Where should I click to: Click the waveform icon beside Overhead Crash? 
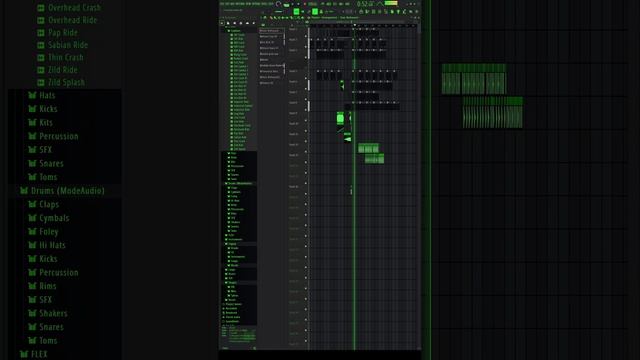point(41,8)
